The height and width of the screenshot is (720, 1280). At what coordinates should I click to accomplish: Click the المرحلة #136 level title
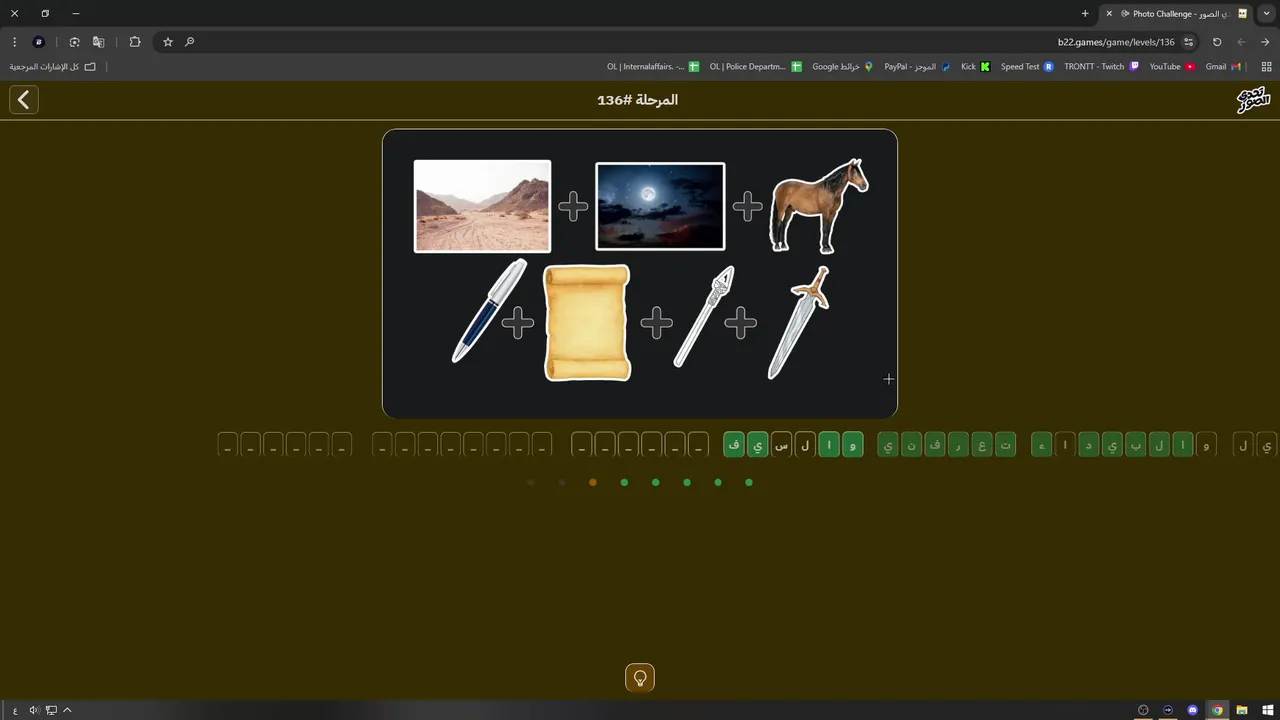638,100
